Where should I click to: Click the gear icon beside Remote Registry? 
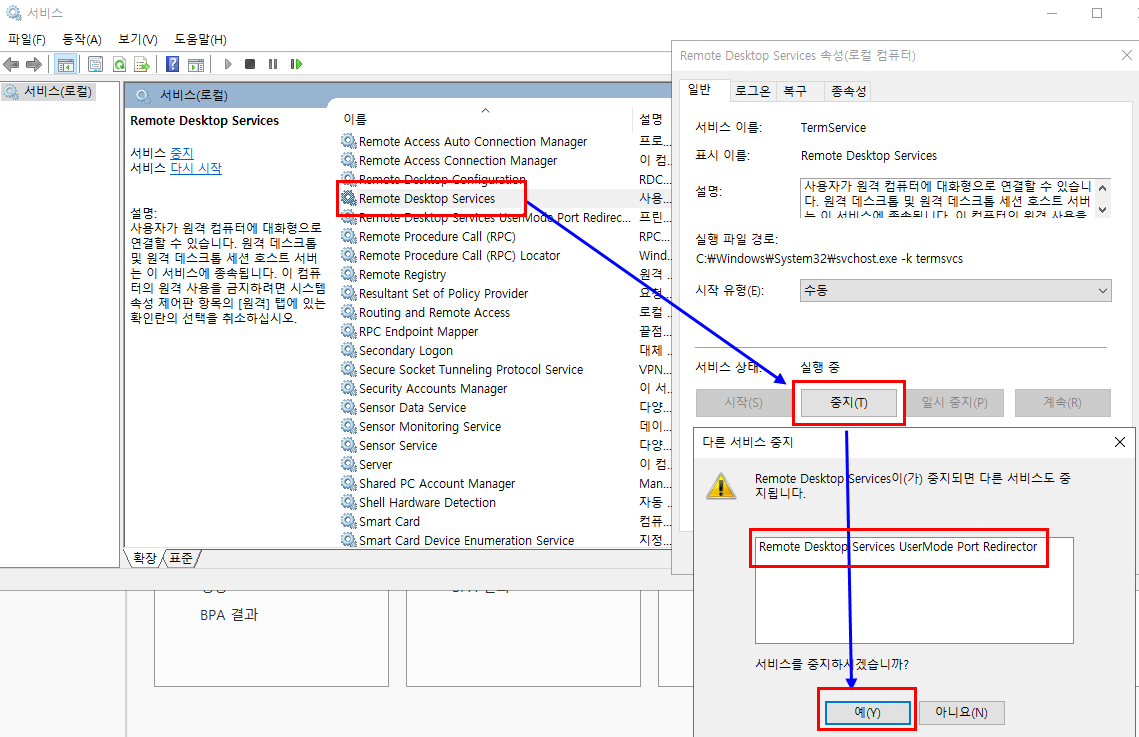coord(349,274)
